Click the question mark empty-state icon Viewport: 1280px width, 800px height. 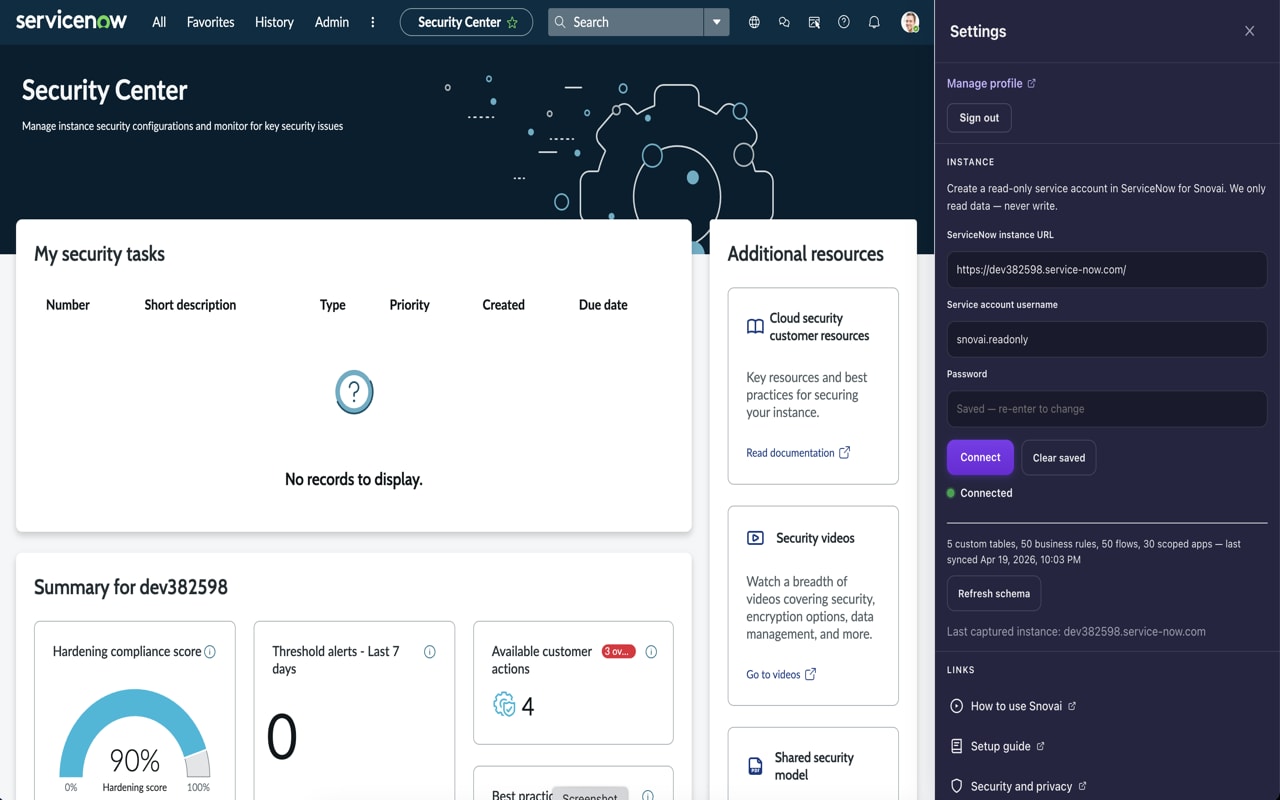[354, 392]
